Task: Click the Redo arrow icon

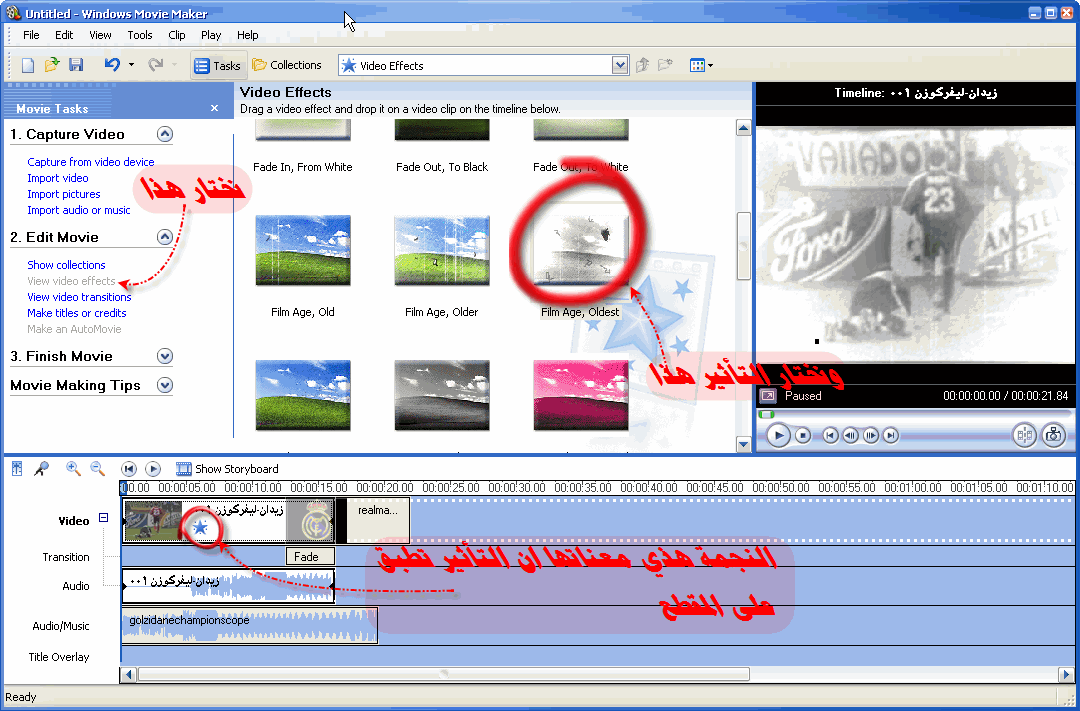Action: (x=156, y=65)
